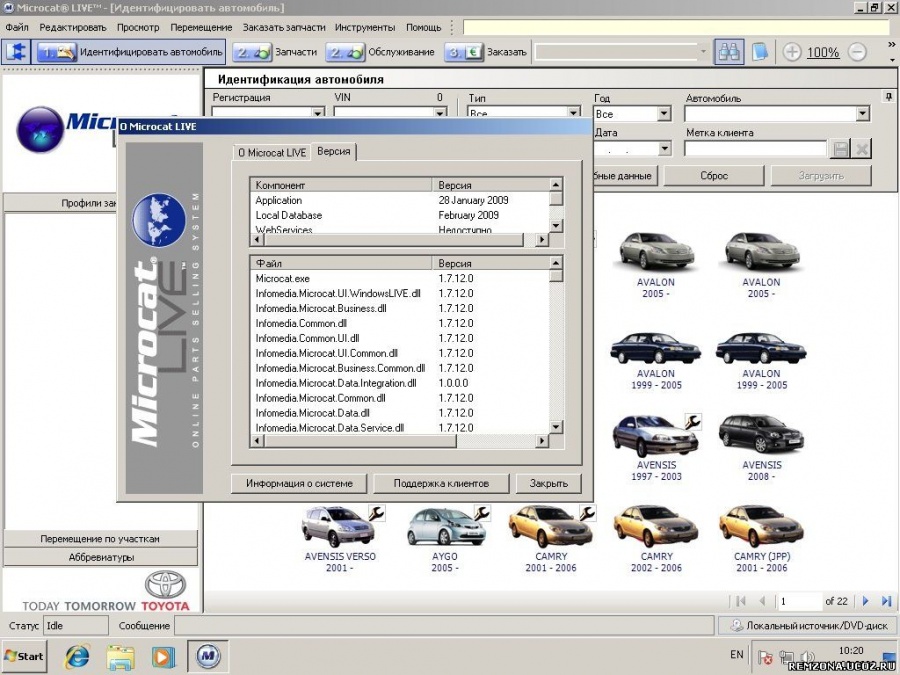The image size is (900, 675).
Task: Select the Версия tab in dialog
Action: pos(333,152)
